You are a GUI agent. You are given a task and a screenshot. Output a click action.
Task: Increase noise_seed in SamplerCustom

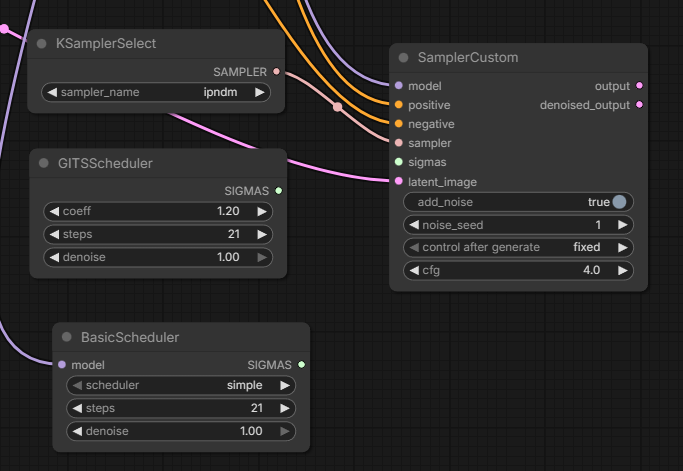pos(622,225)
